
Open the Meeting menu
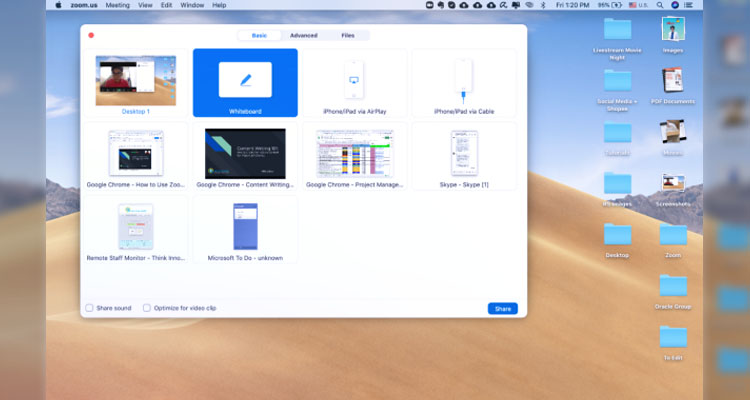point(117,5)
